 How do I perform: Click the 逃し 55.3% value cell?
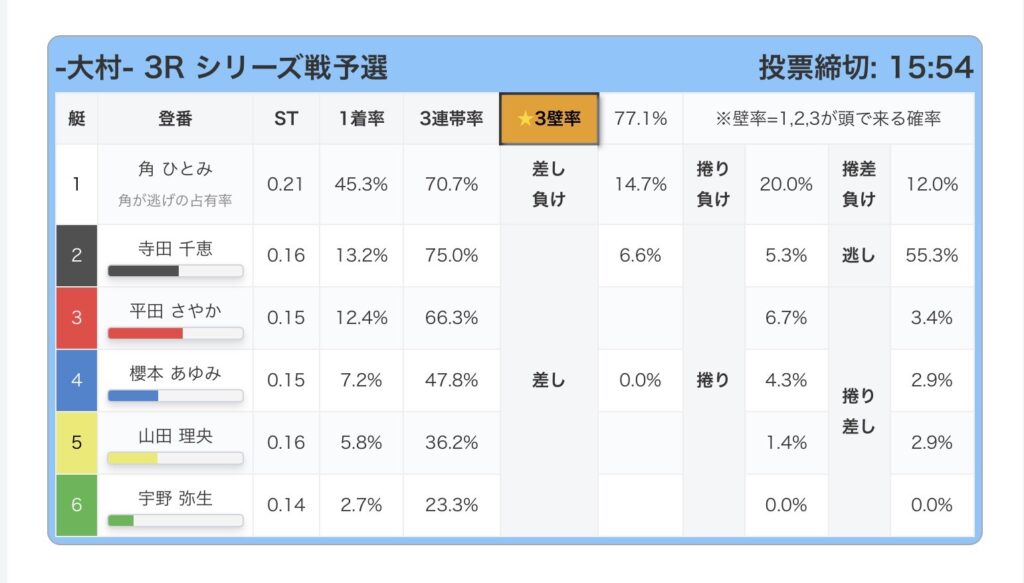[x=931, y=255]
